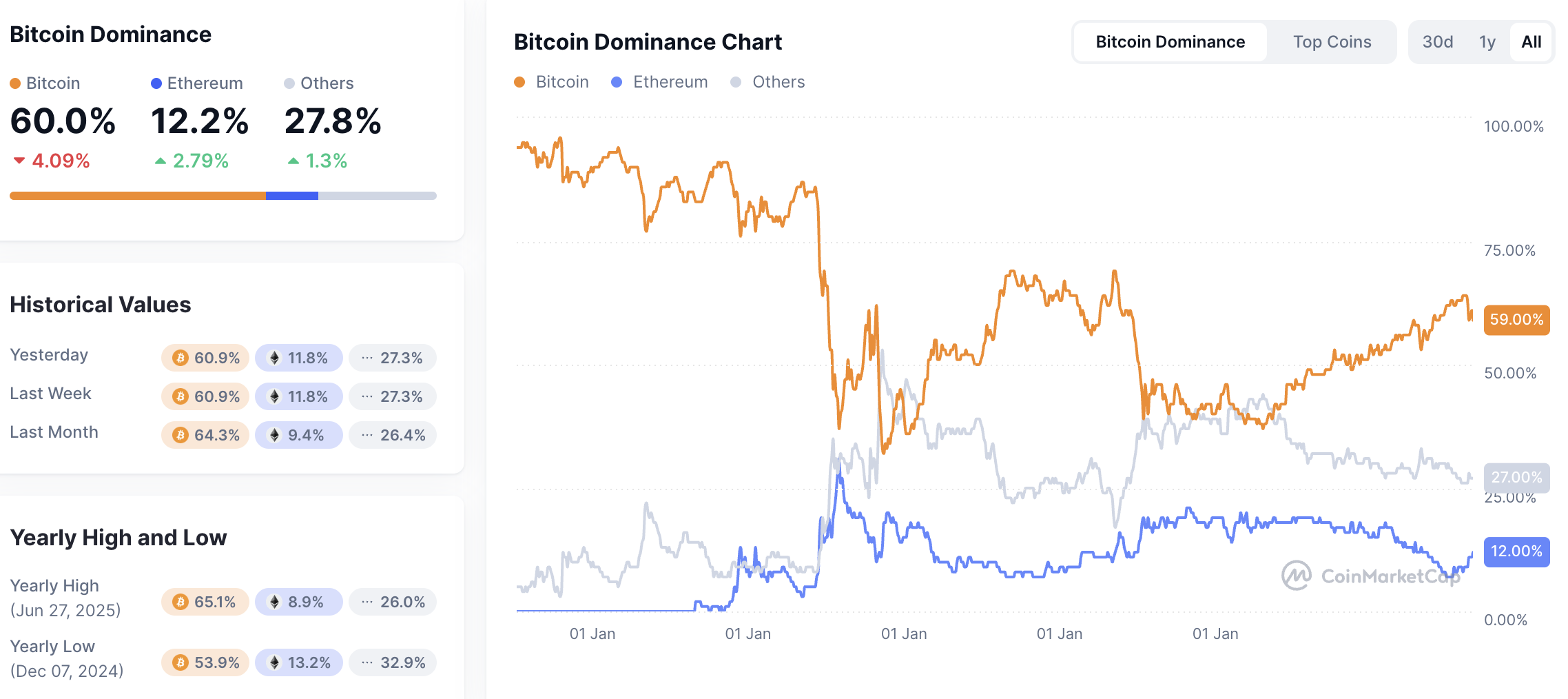
Task: Select the Bitcoin icon in Last Week row
Action: 180,396
